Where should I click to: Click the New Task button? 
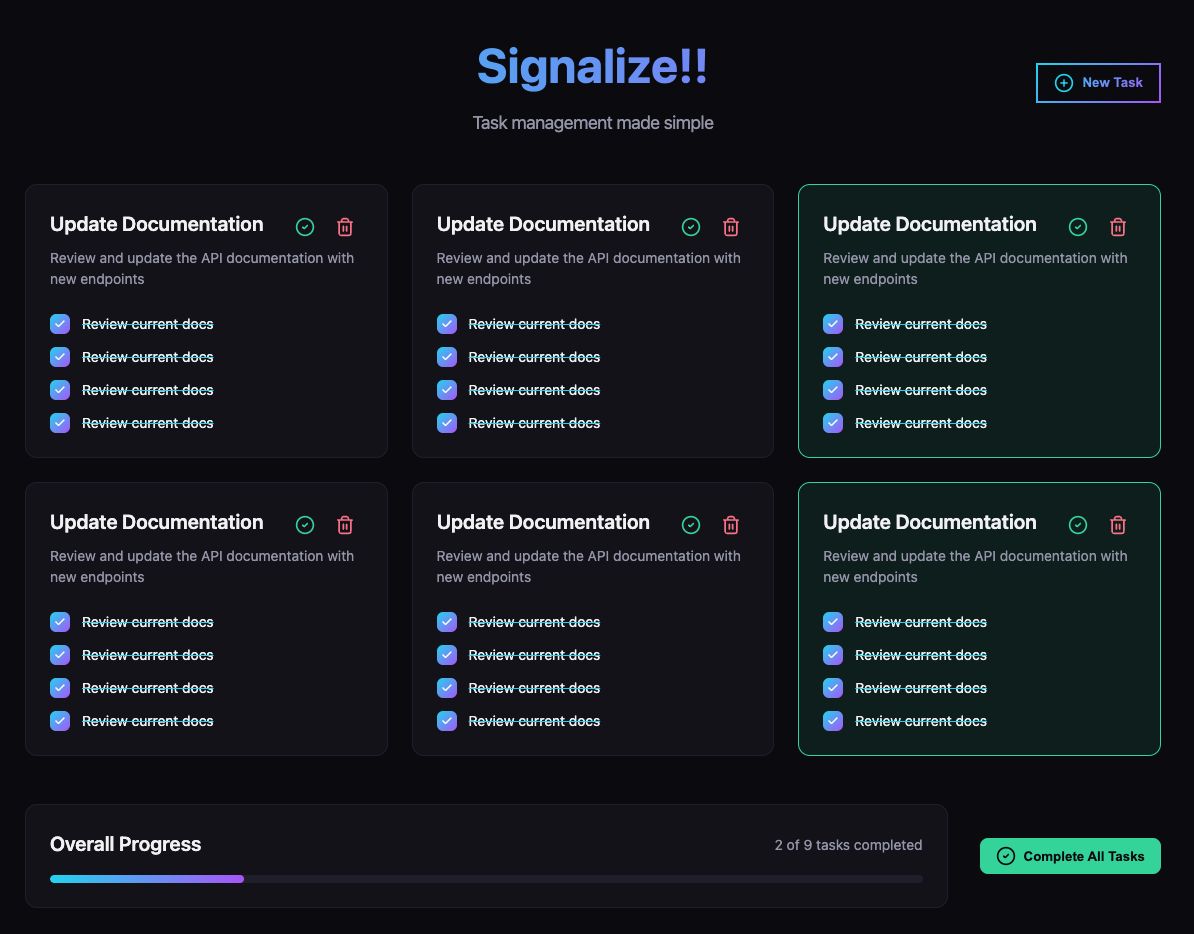click(1098, 83)
